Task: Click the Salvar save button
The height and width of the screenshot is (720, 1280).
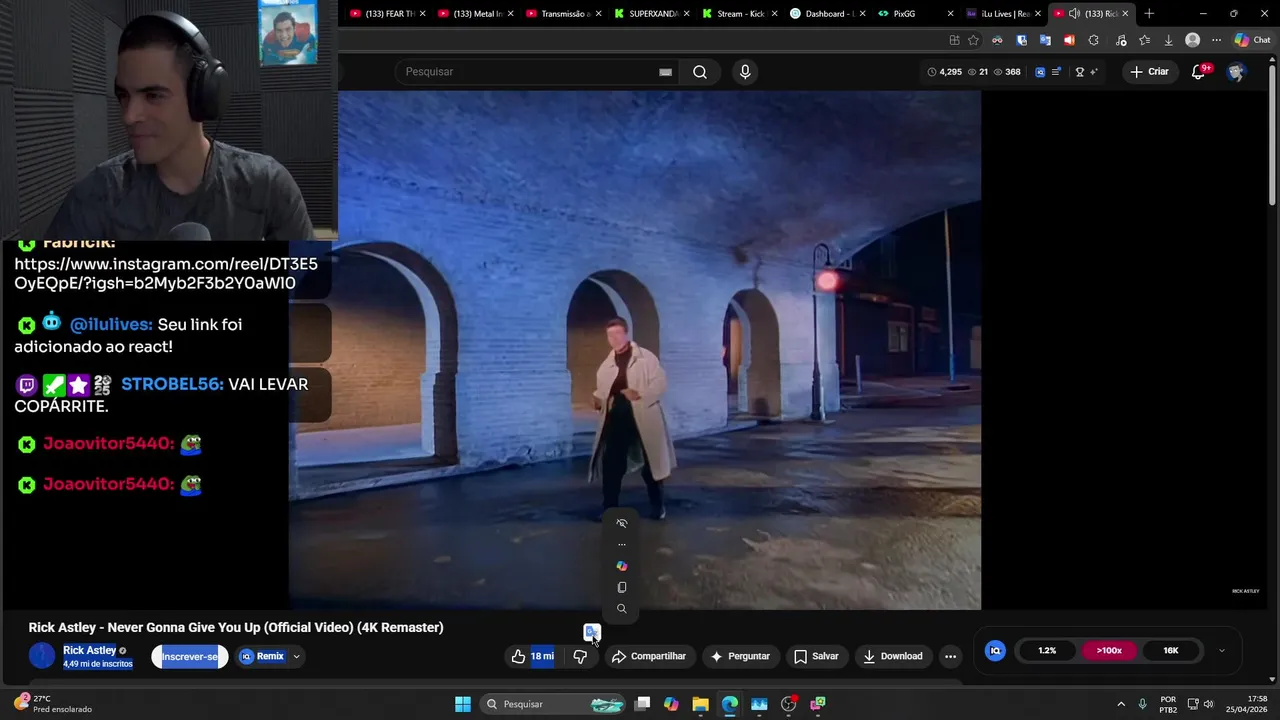Action: pyautogui.click(x=816, y=656)
